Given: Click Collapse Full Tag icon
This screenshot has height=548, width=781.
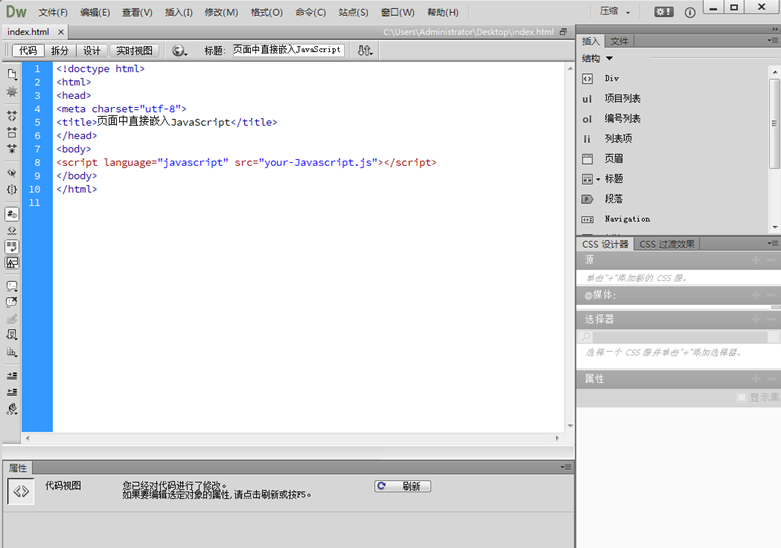Looking at the screenshot, I should (12, 116).
